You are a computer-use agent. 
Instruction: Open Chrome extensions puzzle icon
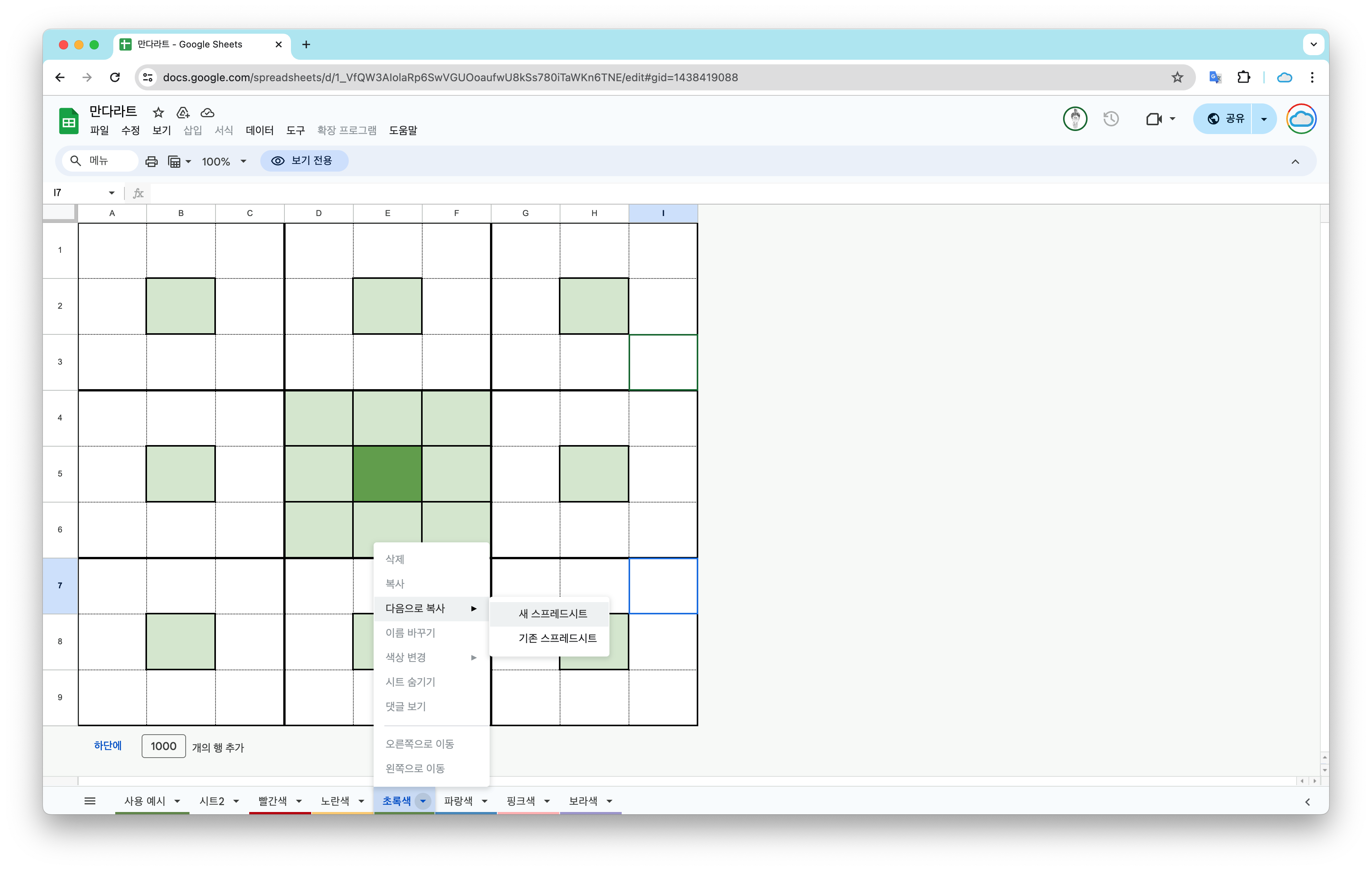(1243, 77)
